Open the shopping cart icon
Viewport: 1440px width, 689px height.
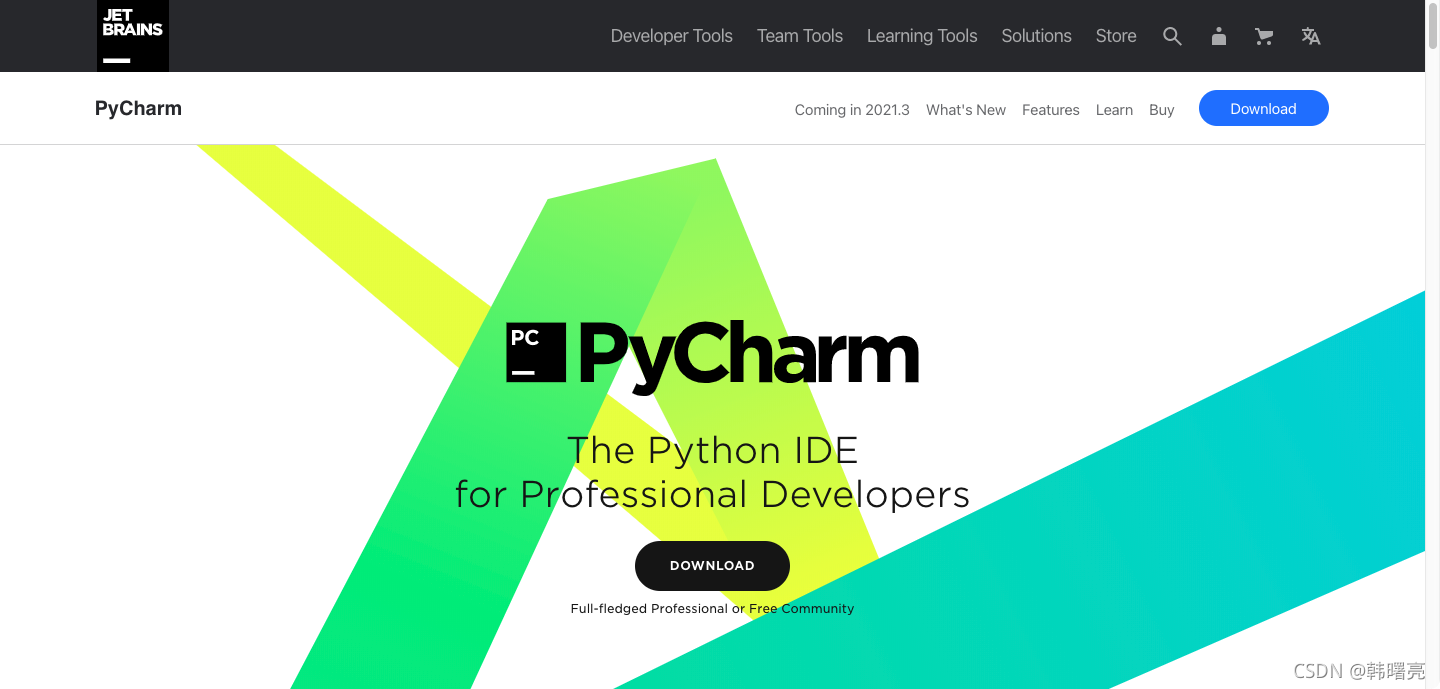(1264, 36)
